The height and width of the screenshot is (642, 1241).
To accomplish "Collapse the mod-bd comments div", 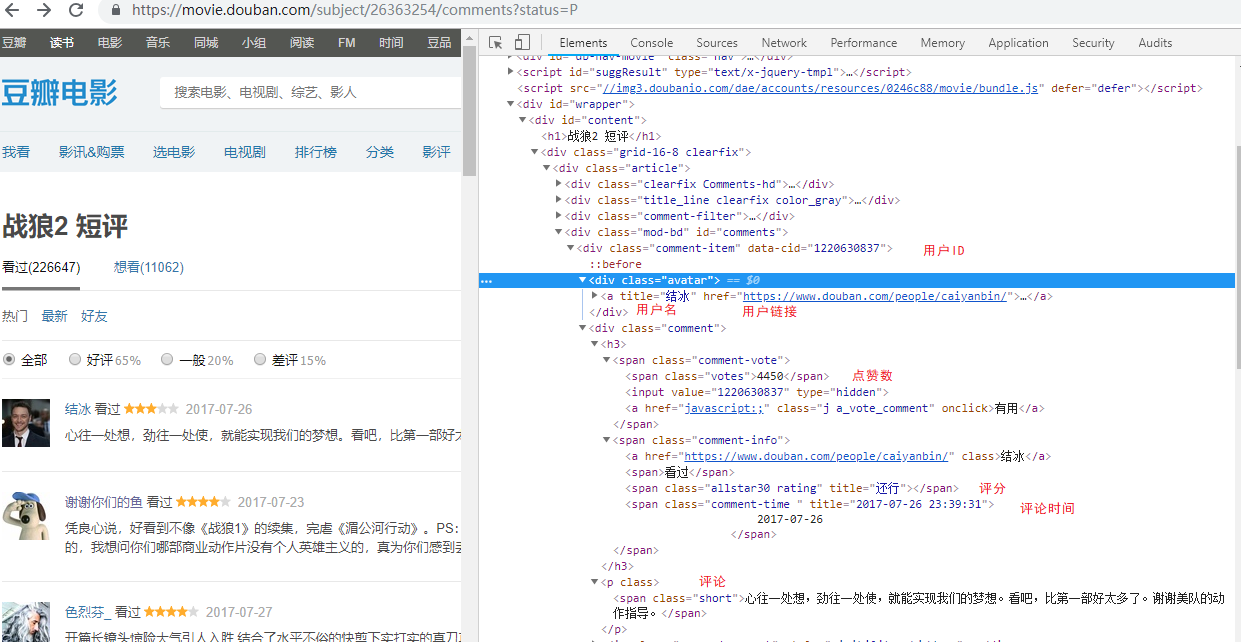I will point(559,232).
